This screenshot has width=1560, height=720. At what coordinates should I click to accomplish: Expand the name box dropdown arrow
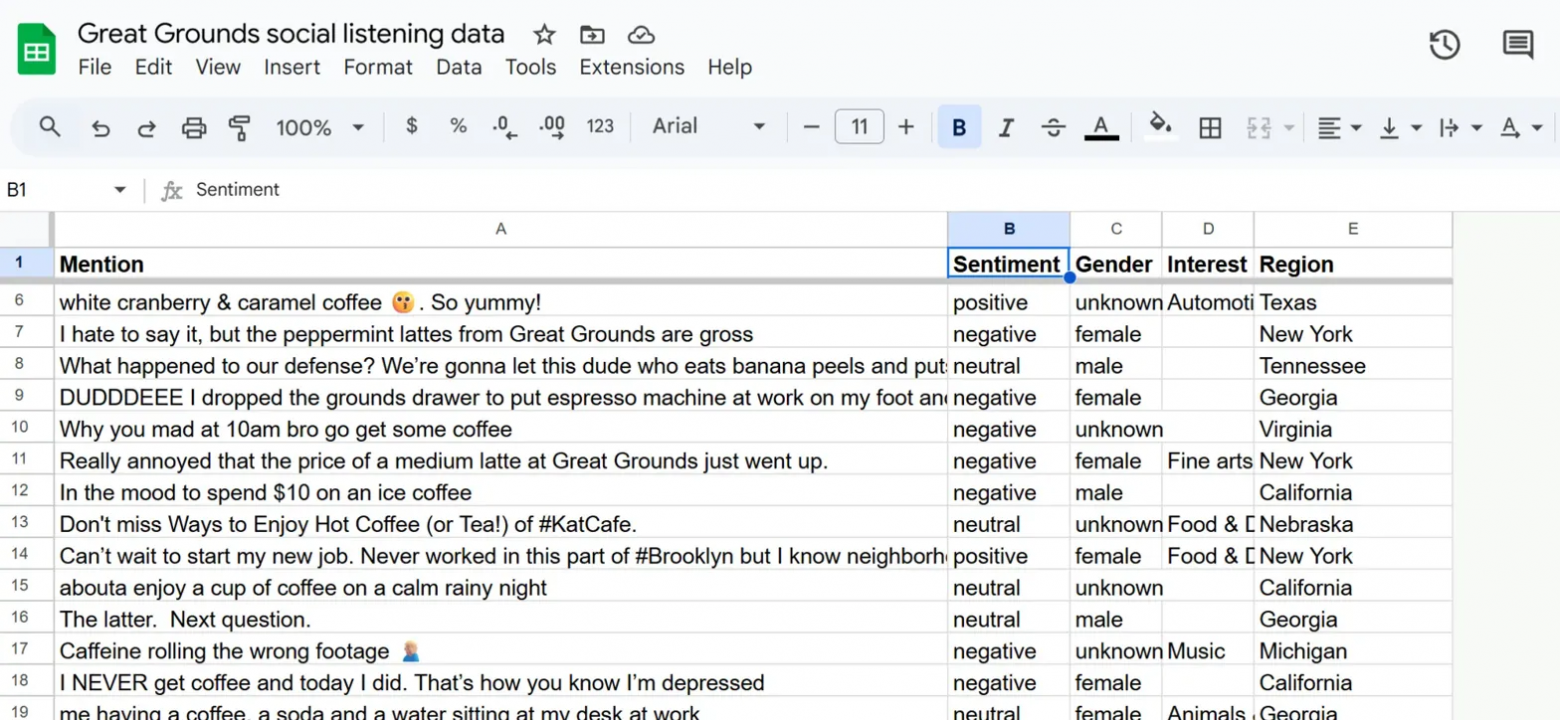pyautogui.click(x=120, y=190)
